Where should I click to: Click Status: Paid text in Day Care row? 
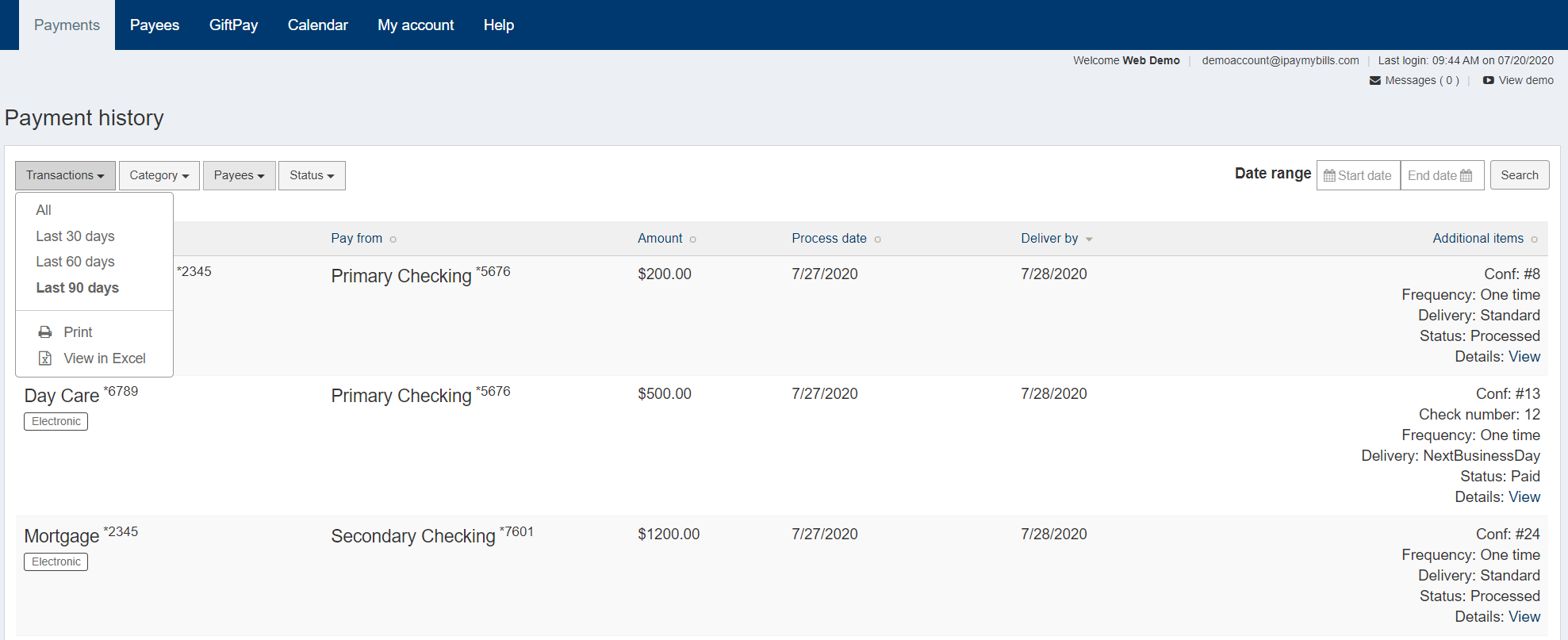click(x=1500, y=477)
